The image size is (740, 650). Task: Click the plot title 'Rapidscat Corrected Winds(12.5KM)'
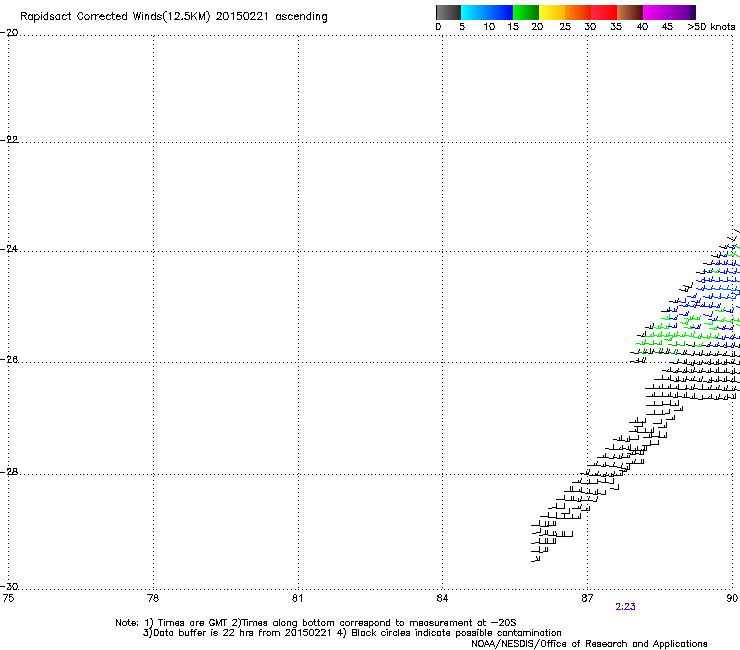115,17
